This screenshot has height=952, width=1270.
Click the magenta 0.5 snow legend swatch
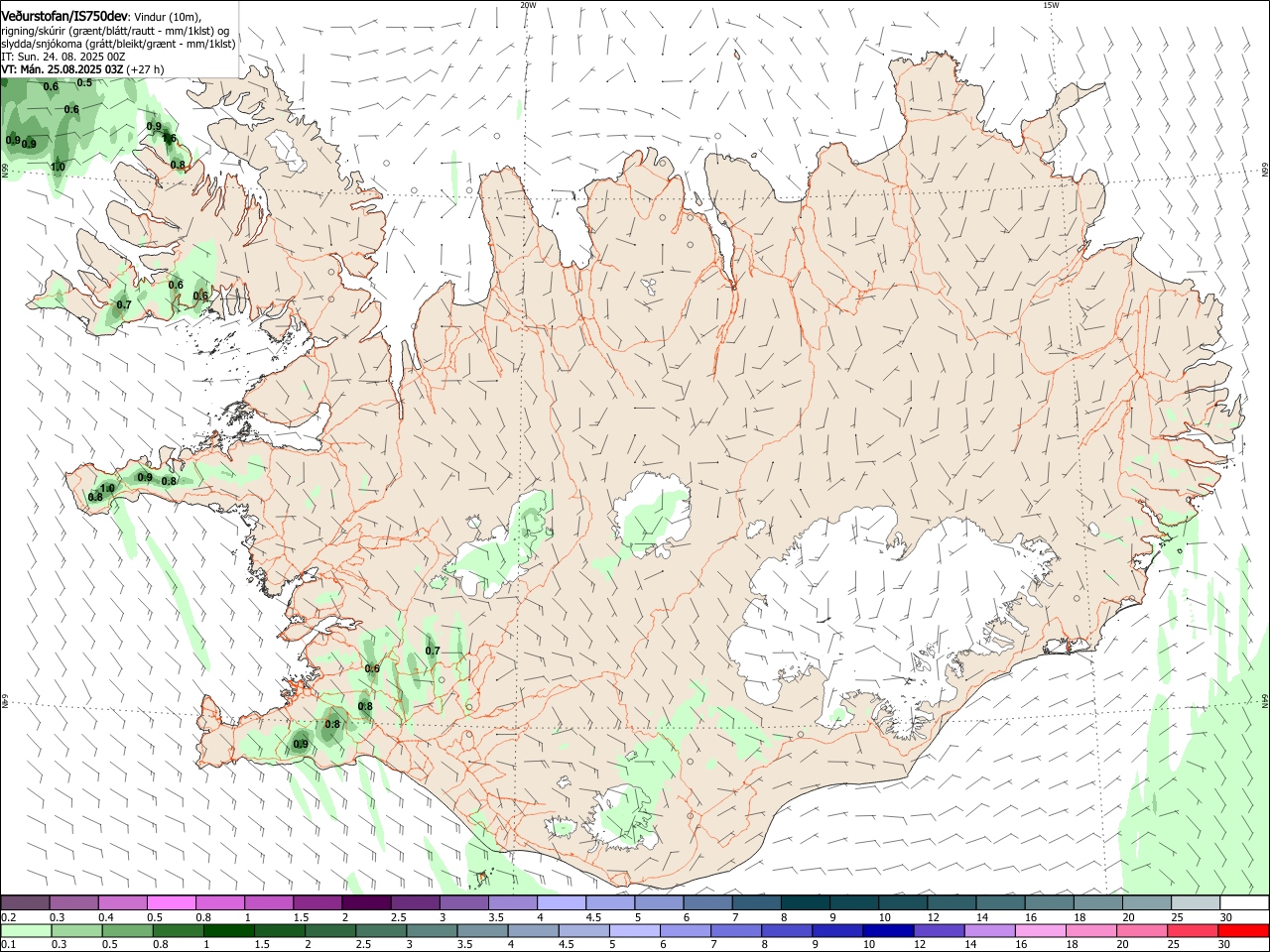172,903
